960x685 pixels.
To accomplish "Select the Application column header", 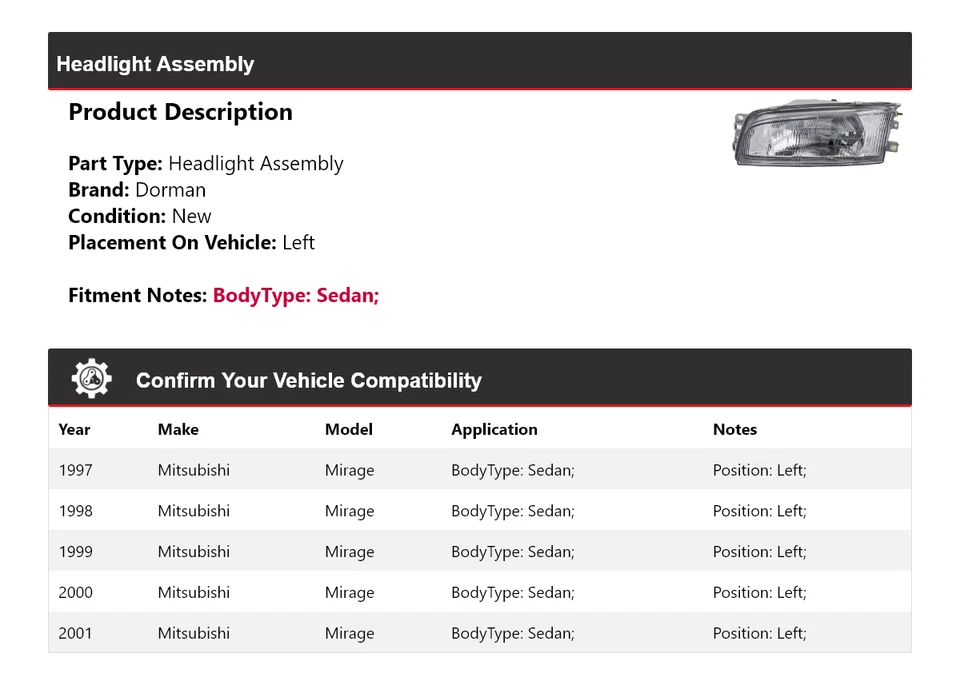I will click(x=494, y=429).
